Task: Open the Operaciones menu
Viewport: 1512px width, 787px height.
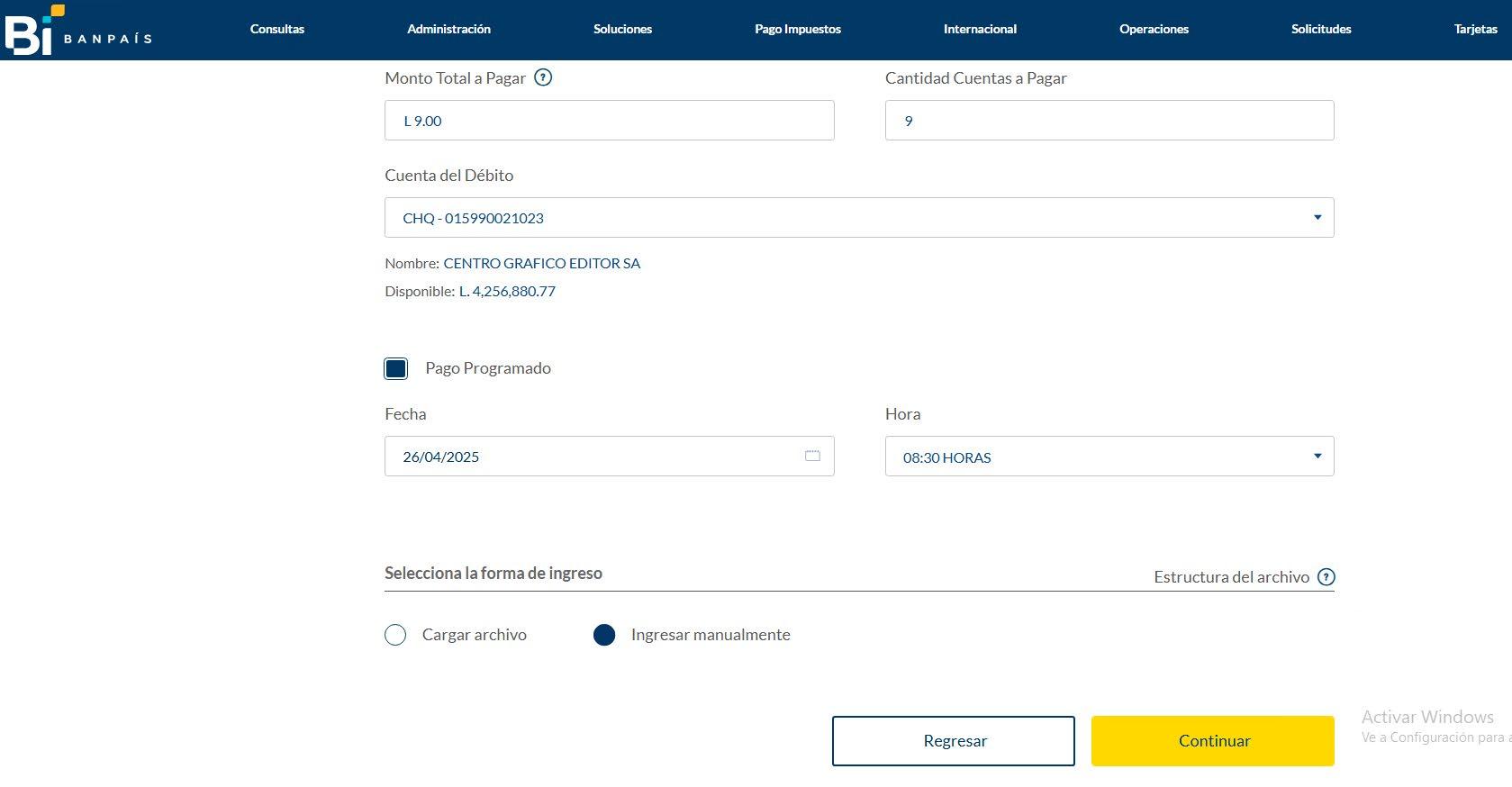Action: 1154,29
